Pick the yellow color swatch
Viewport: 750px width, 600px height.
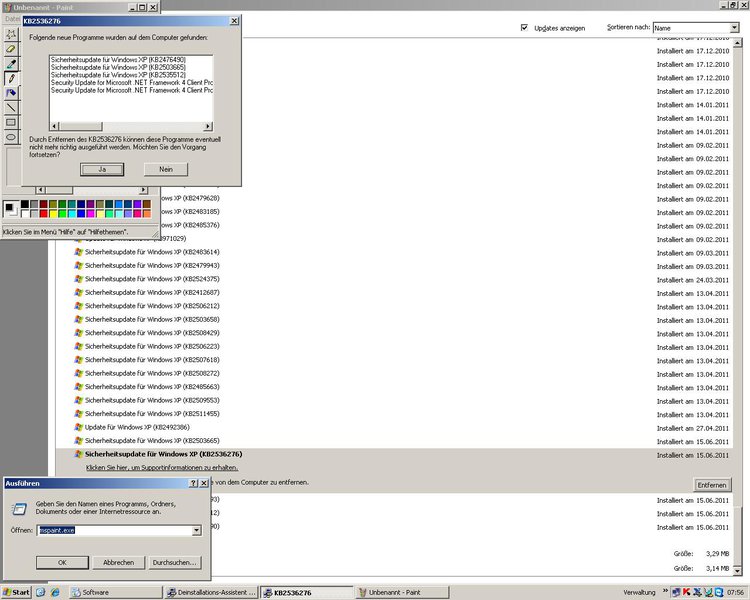53,213
